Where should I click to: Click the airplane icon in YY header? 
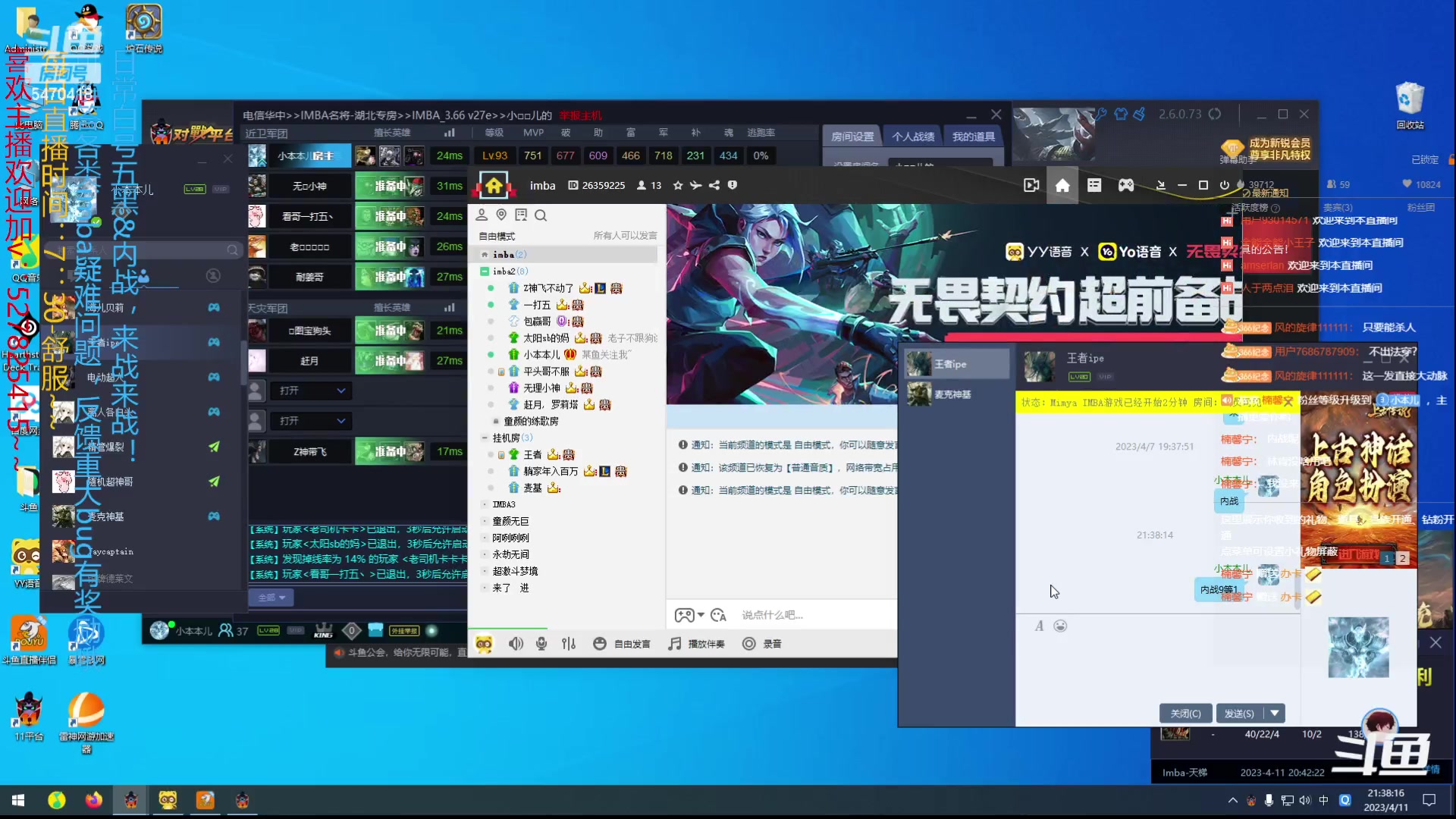[695, 185]
